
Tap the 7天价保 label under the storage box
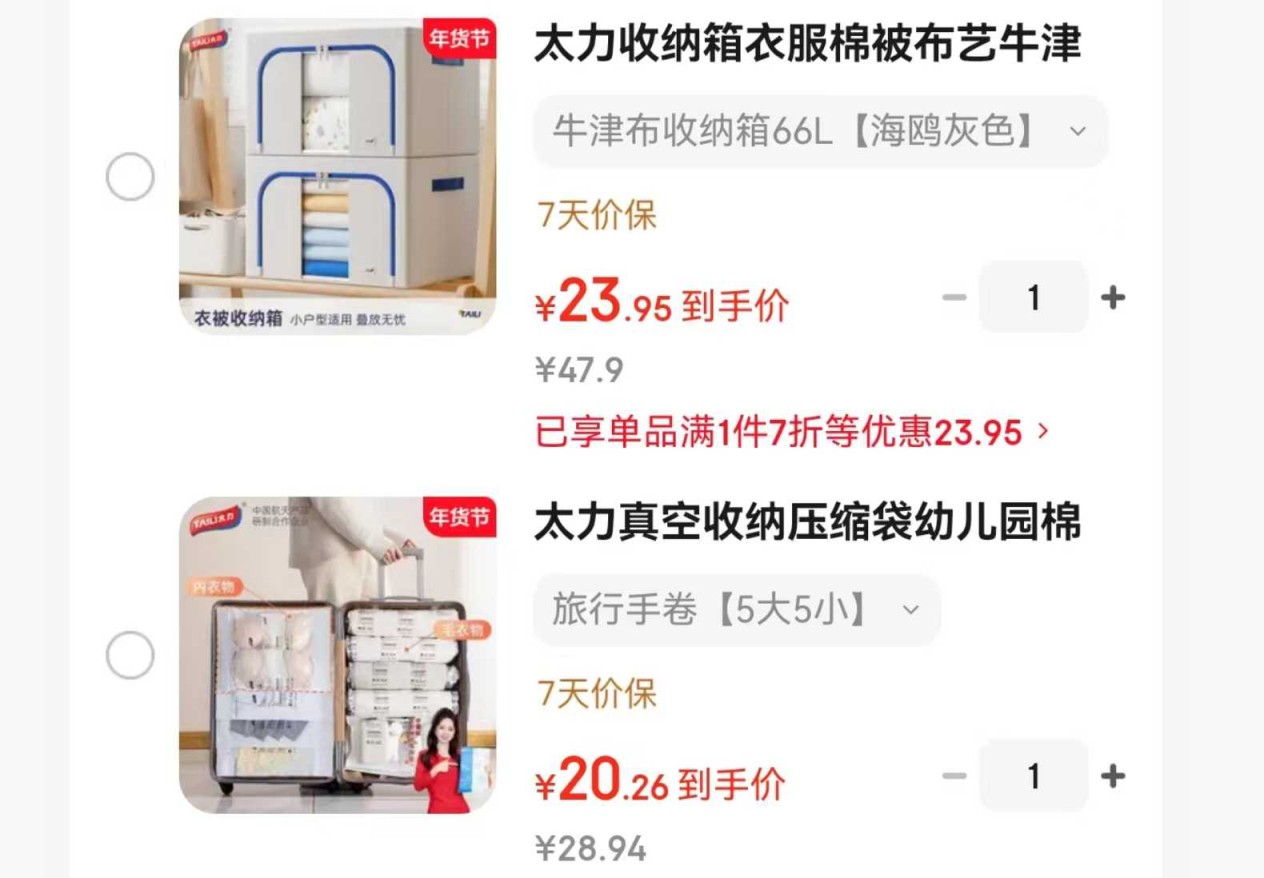click(597, 215)
